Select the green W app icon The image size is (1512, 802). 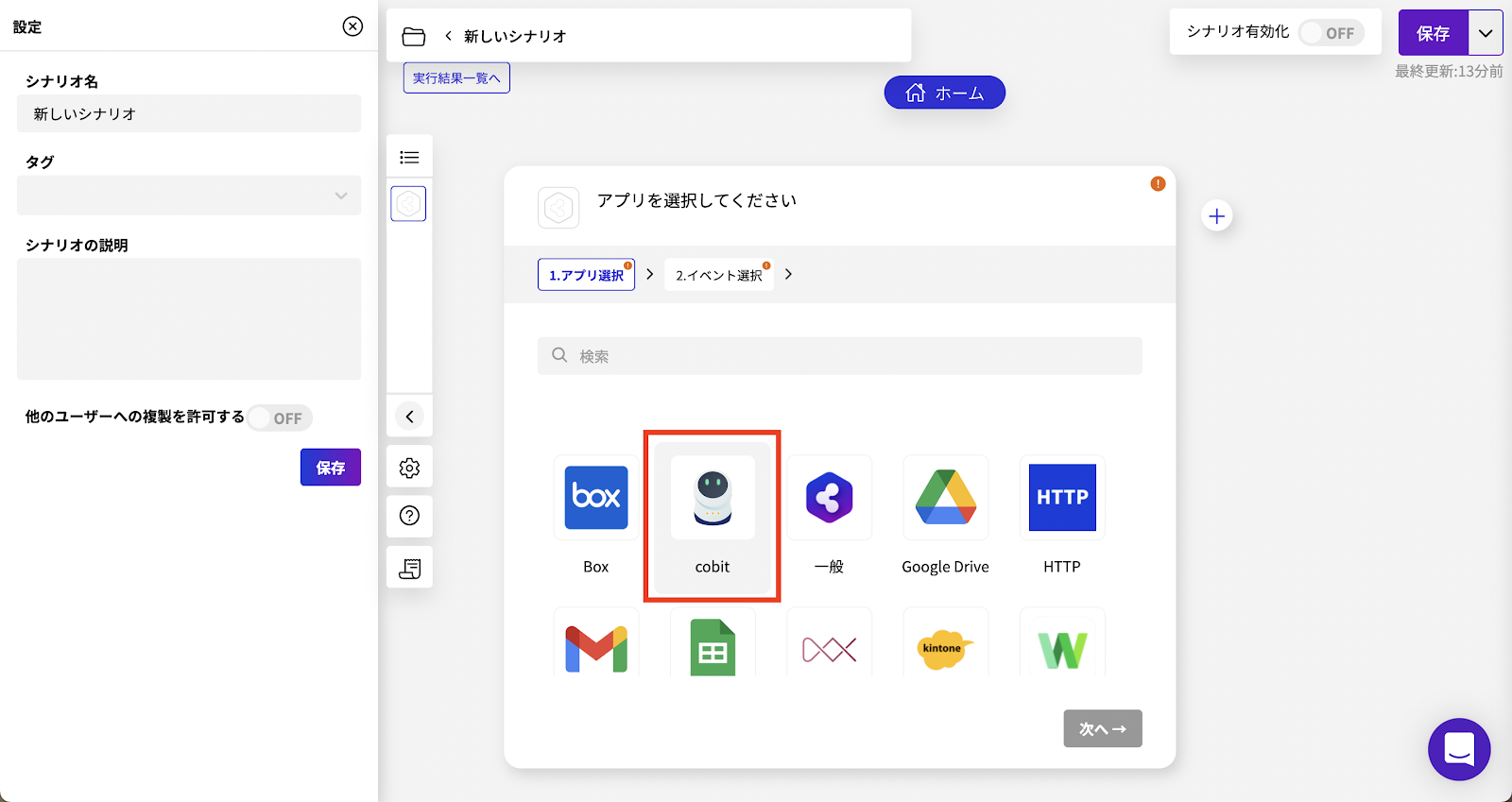click(x=1062, y=643)
